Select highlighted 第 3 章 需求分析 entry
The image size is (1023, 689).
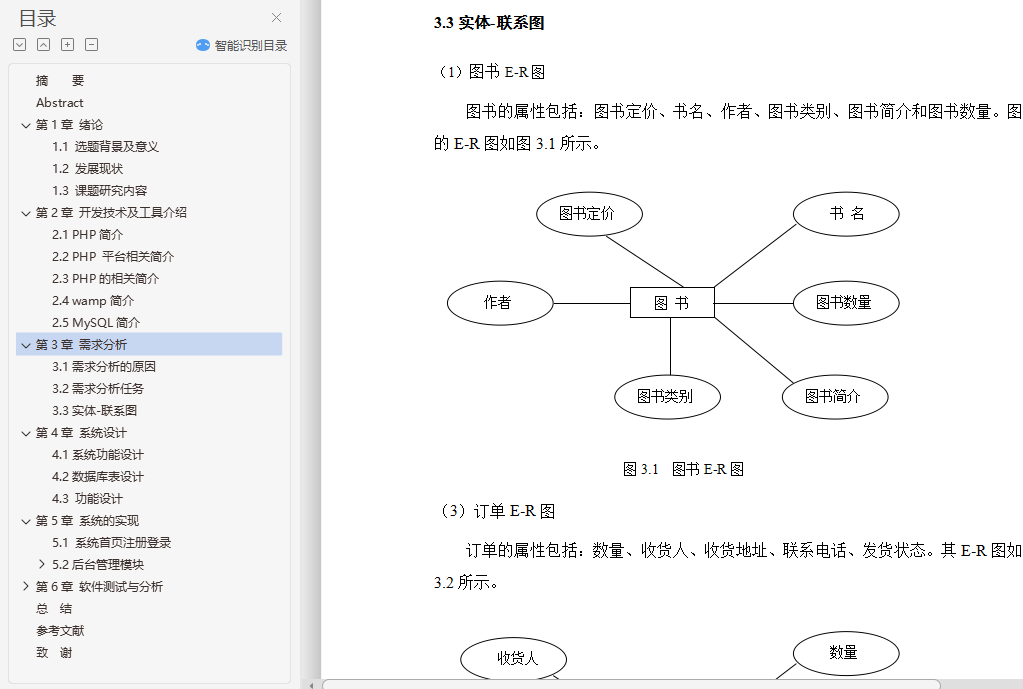click(x=149, y=344)
